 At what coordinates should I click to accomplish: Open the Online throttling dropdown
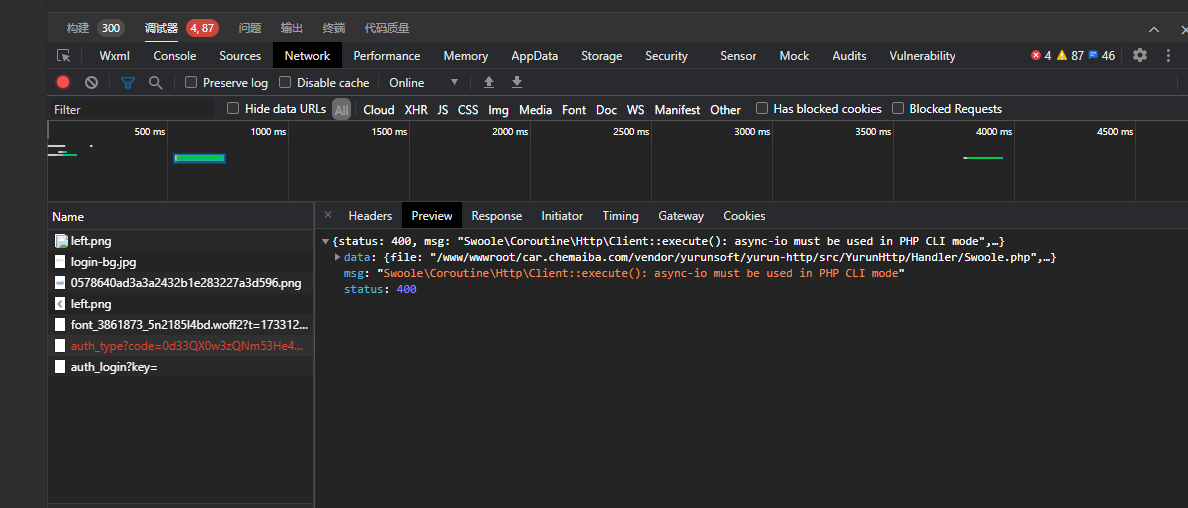pos(424,83)
